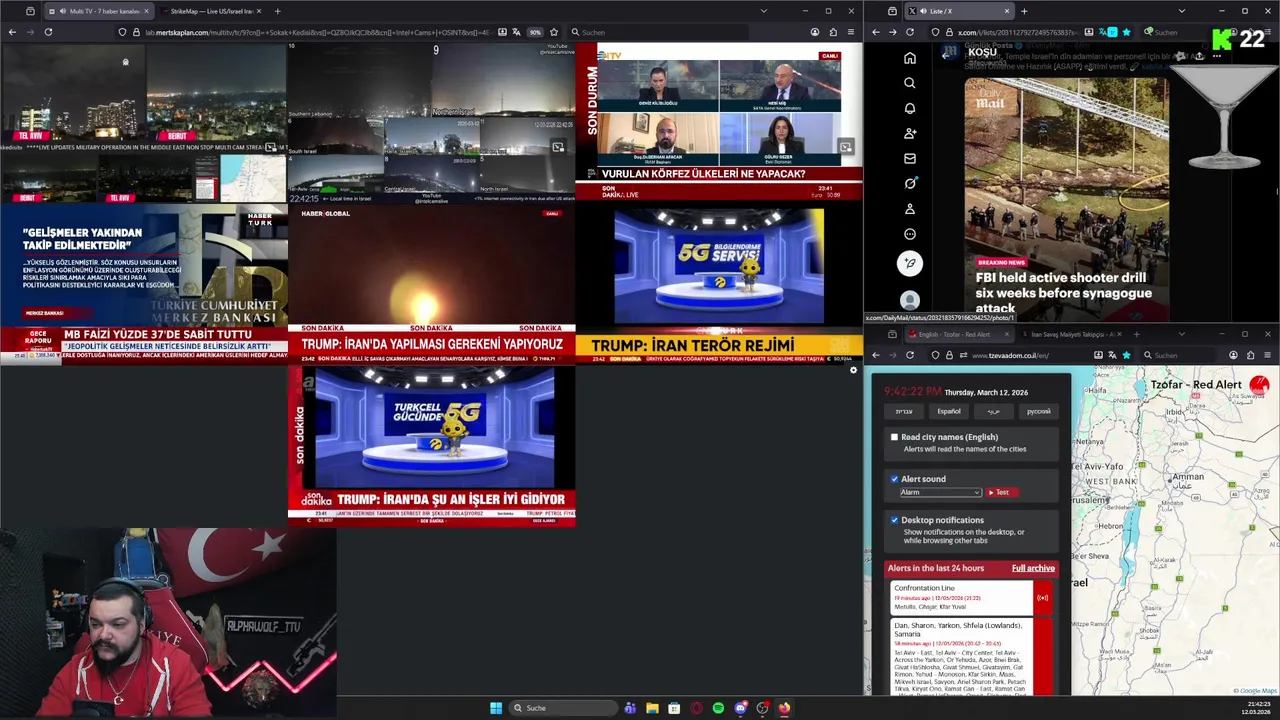Viewport: 1280px width, 720px height.
Task: Open the Multi TV grid settings gear icon
Action: click(x=853, y=370)
